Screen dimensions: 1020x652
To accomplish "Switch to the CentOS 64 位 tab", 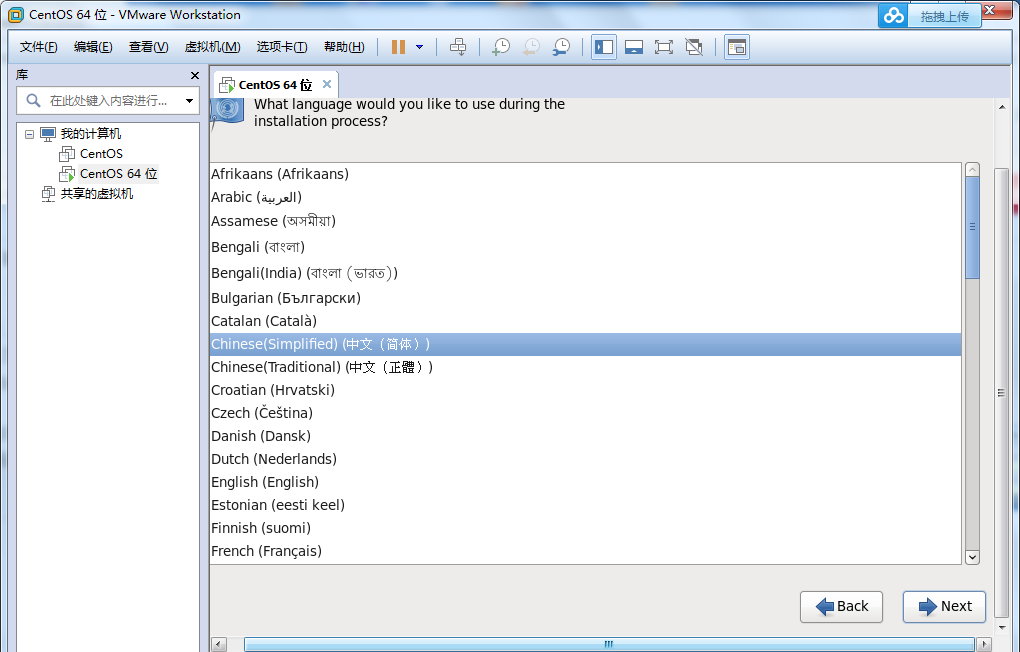I will tap(275, 85).
